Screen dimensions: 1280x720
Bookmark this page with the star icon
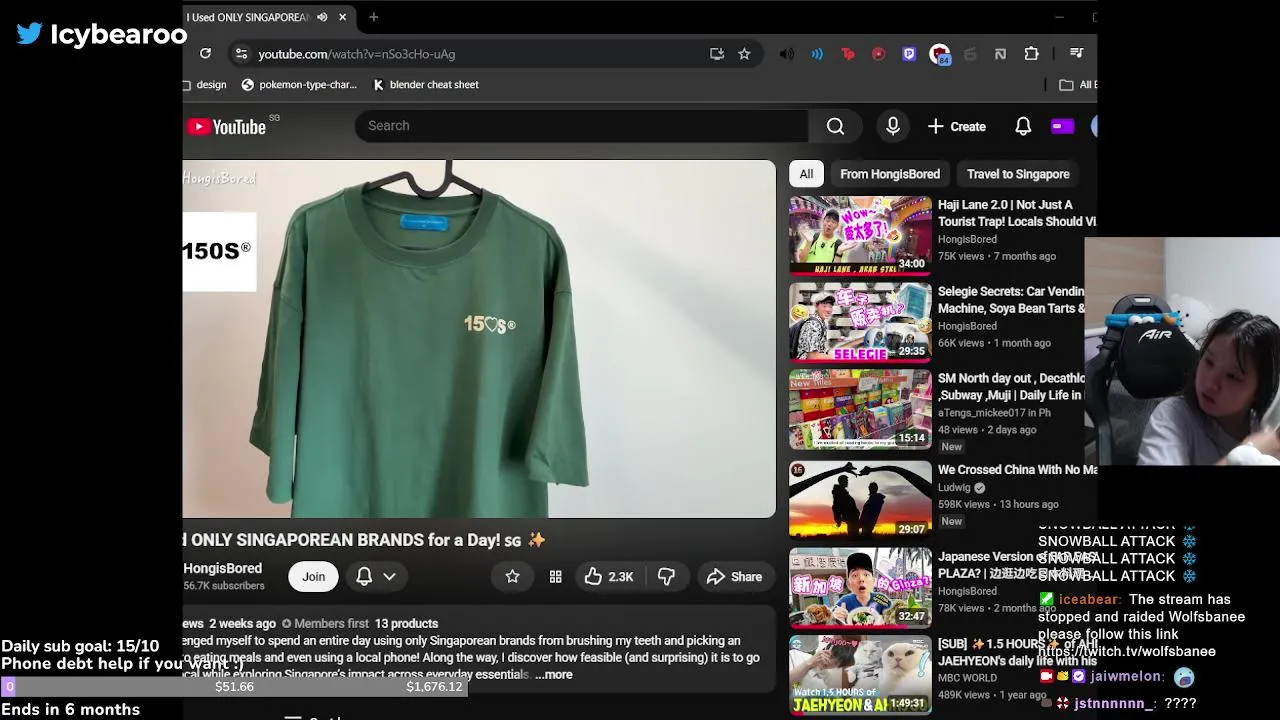tap(744, 54)
